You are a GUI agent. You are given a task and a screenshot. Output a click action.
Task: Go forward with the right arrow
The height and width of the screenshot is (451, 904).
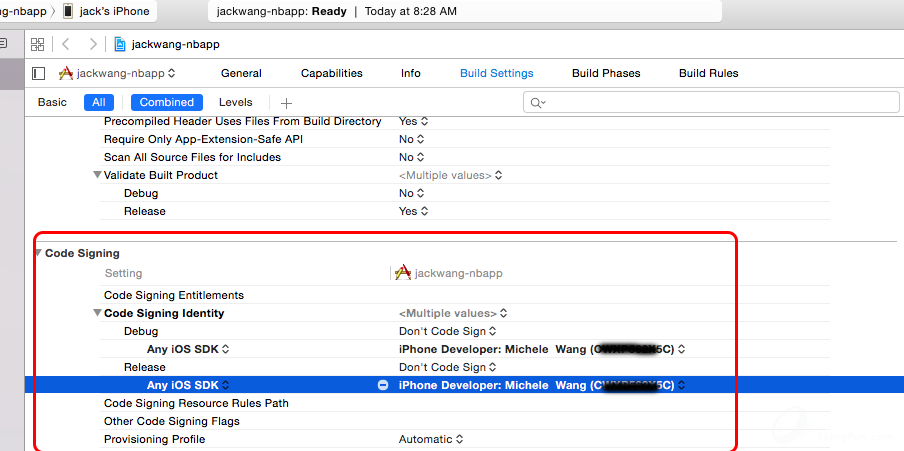coord(93,44)
